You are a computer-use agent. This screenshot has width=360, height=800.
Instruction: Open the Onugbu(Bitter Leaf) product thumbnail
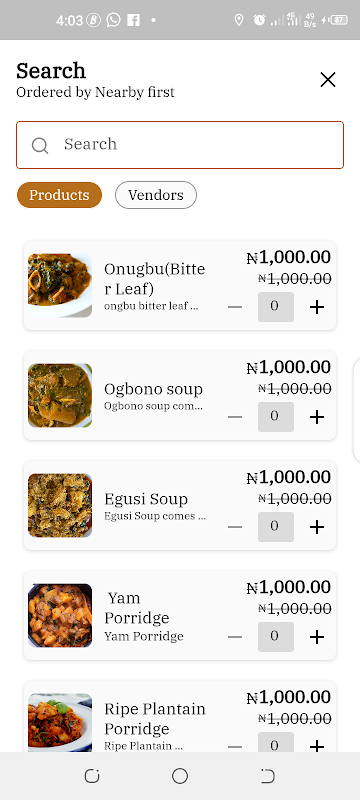(60, 286)
